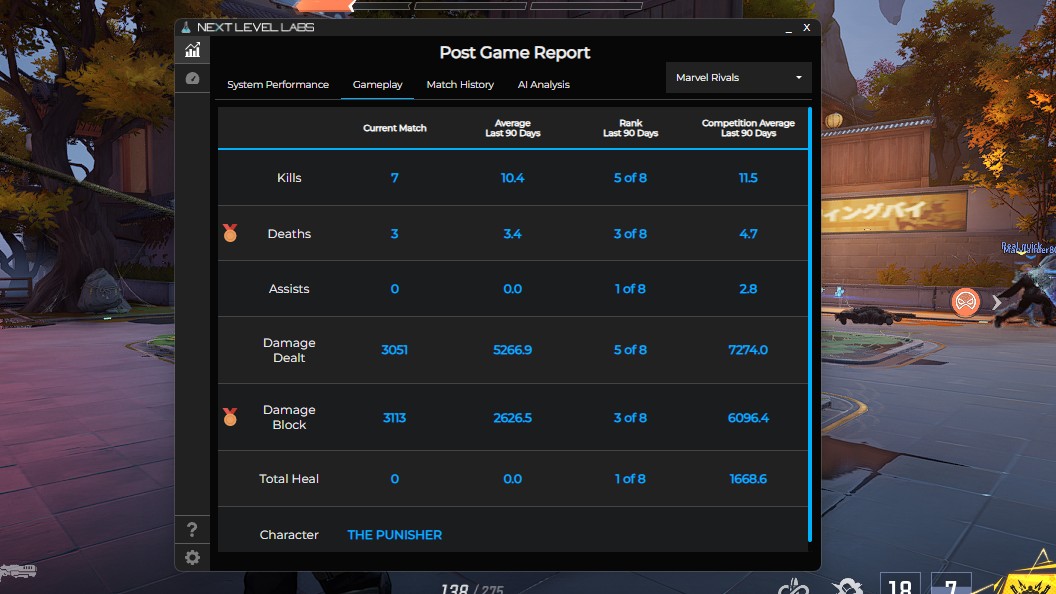The height and width of the screenshot is (594, 1056).
Task: Click the bronze medal beside Damage Block
Action: (x=230, y=417)
